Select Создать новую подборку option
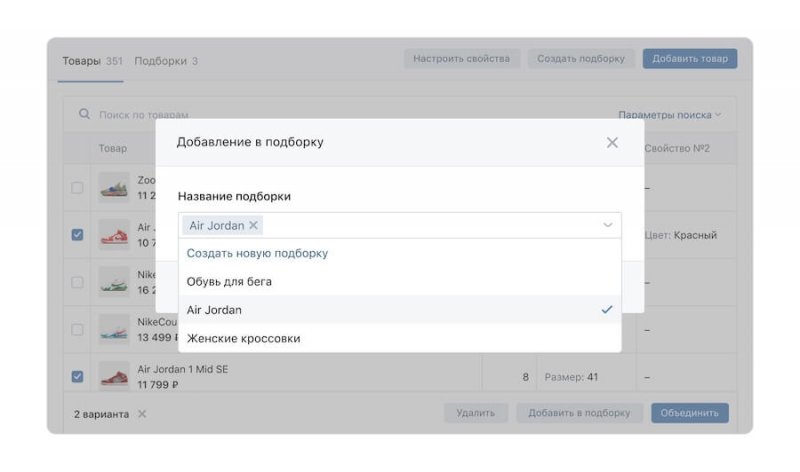This screenshot has width=800, height=472. [257, 253]
